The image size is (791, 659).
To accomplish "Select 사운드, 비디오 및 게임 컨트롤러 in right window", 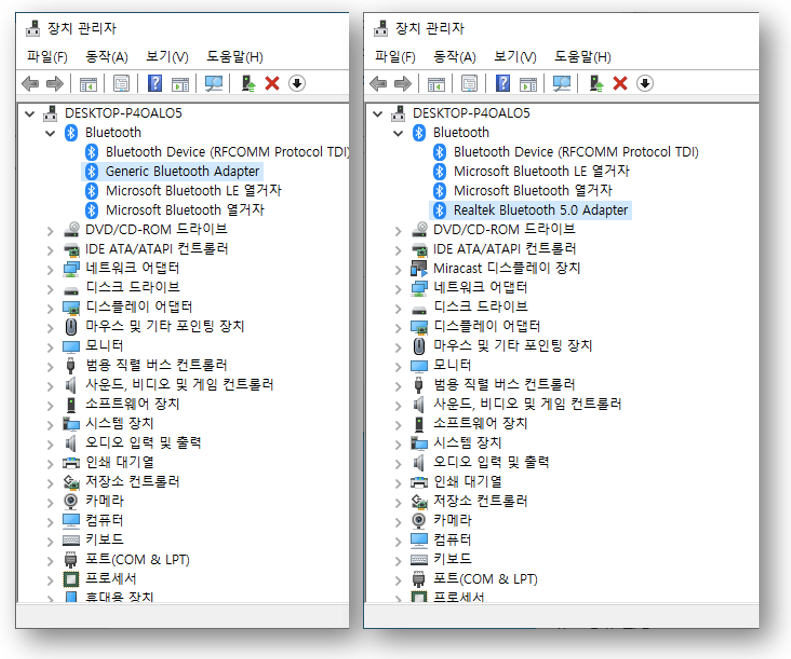I will point(528,404).
